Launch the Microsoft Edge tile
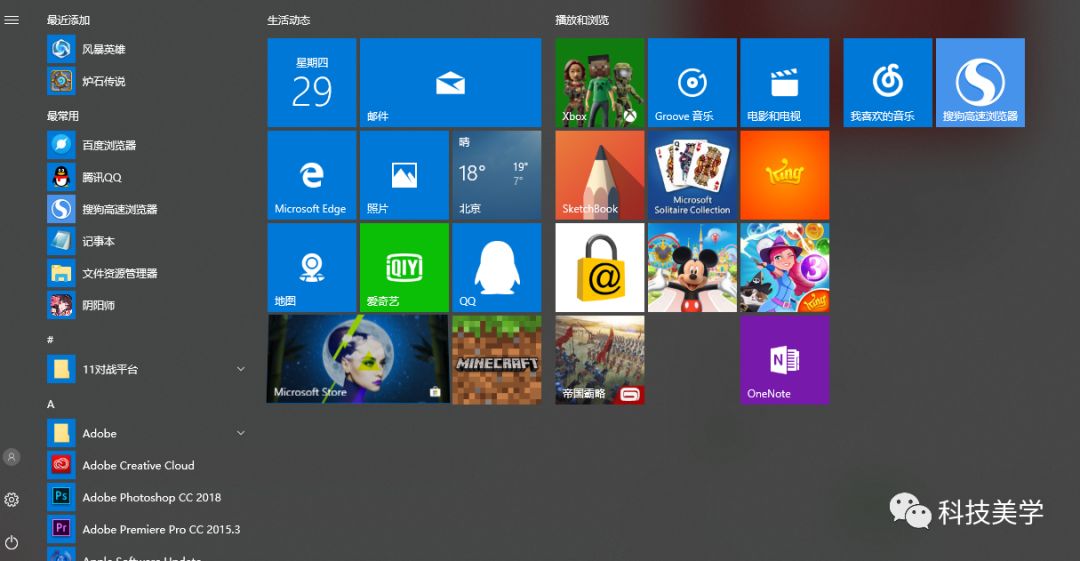Screen dimensions: 1080x561 point(312,175)
